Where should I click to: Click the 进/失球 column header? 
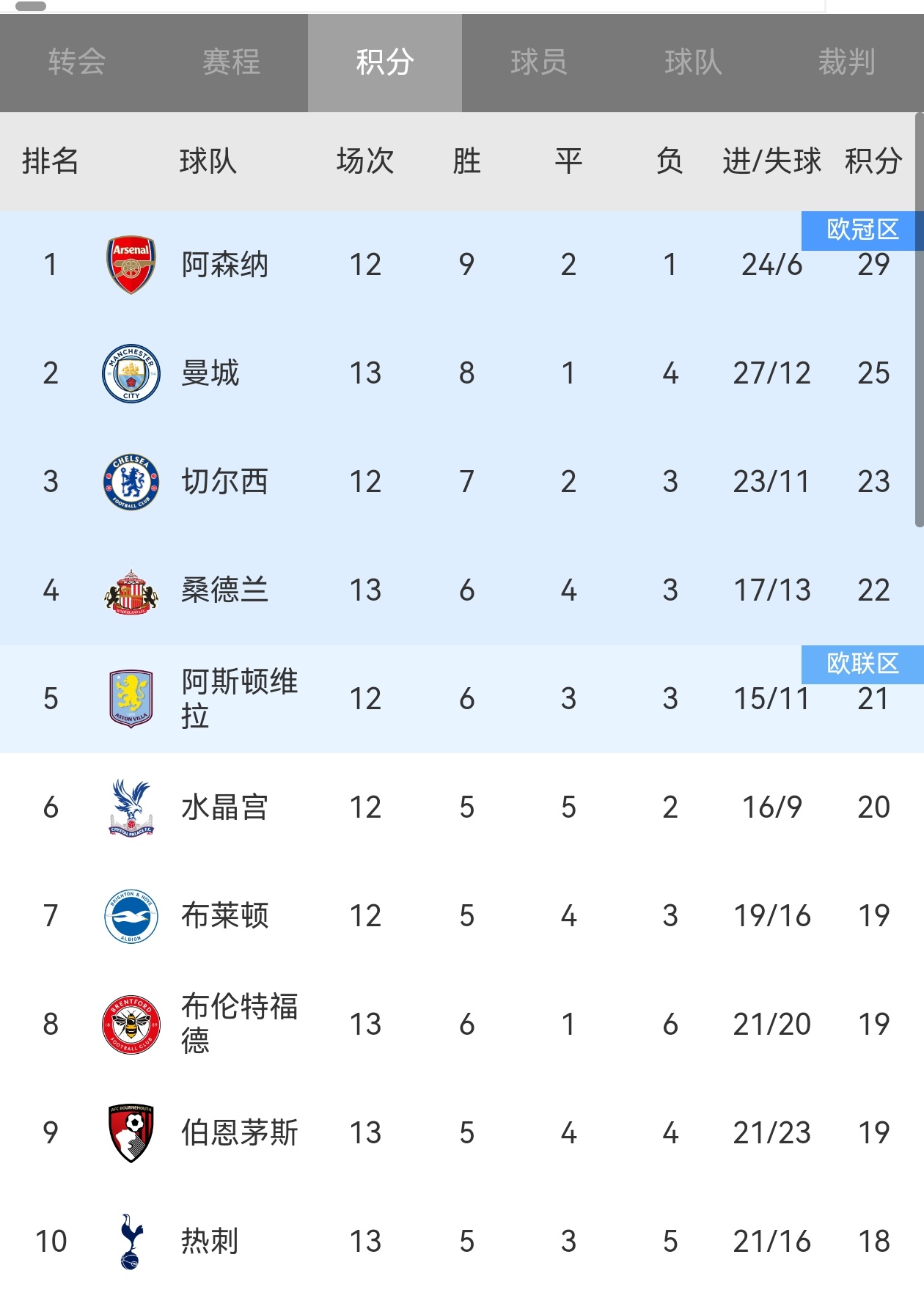tap(771, 161)
